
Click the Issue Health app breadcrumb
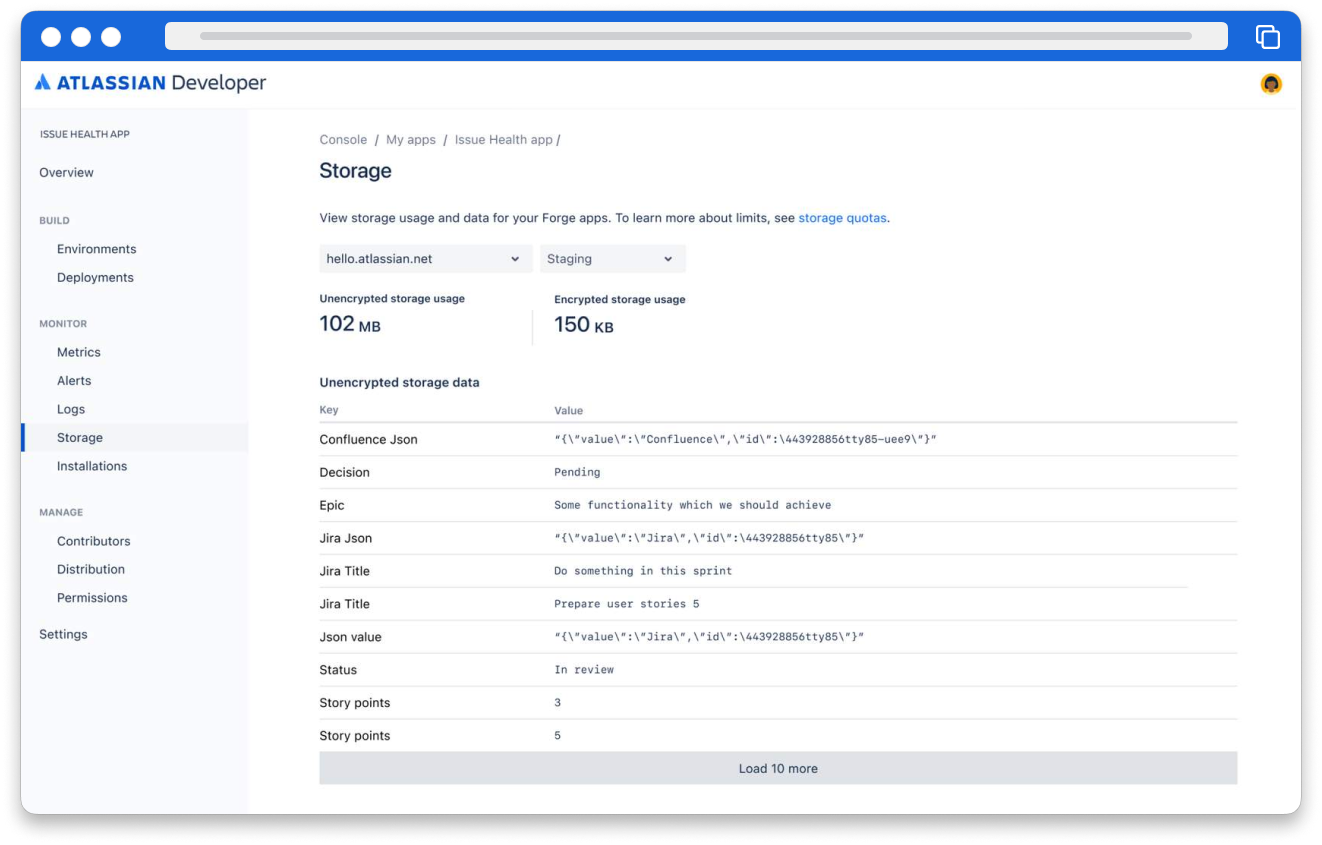504,140
